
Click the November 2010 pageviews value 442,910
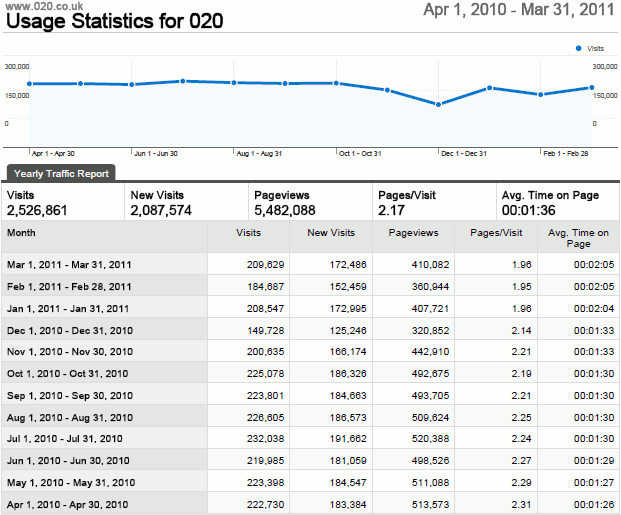431,351
